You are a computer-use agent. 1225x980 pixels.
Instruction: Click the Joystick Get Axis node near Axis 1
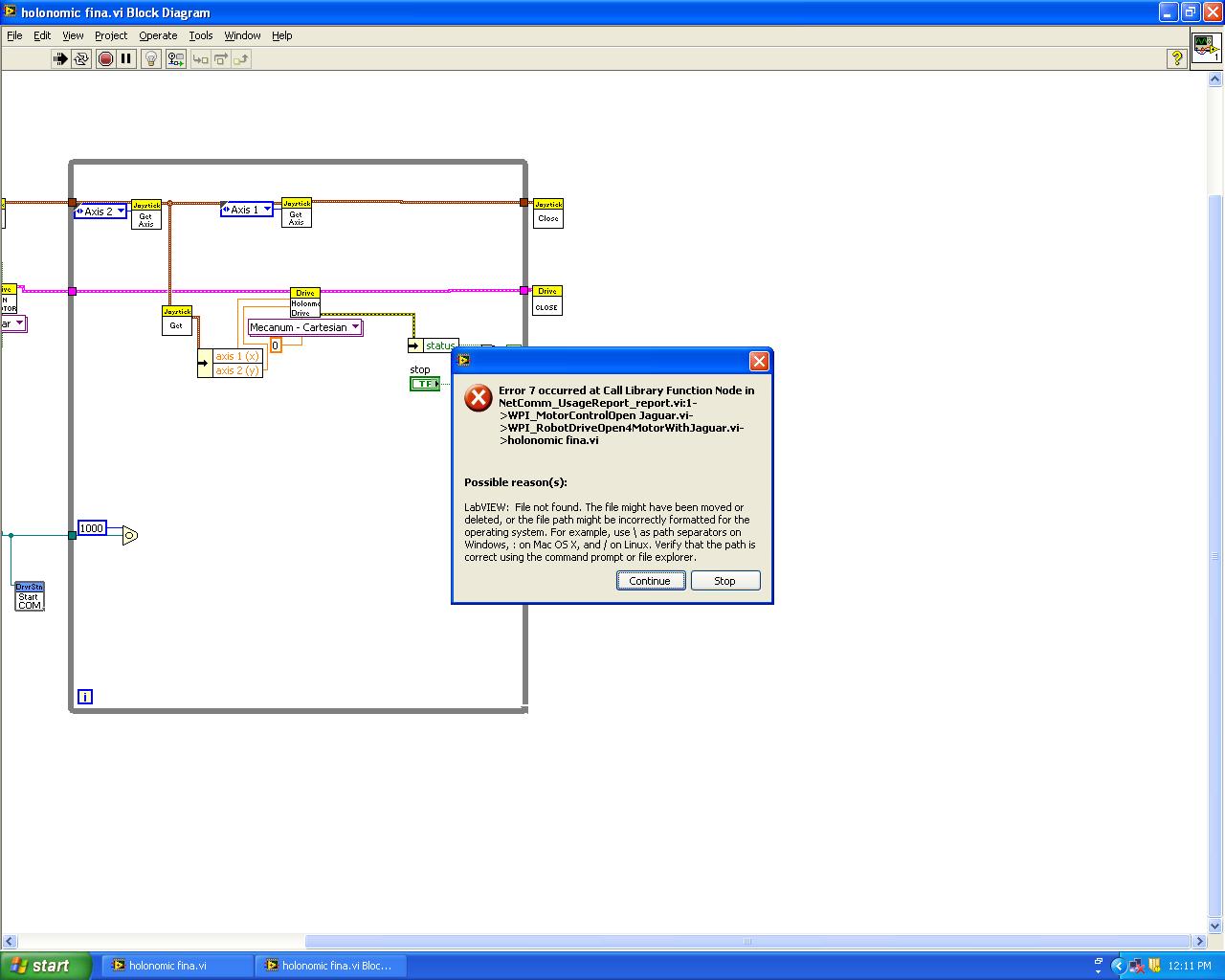tap(296, 212)
